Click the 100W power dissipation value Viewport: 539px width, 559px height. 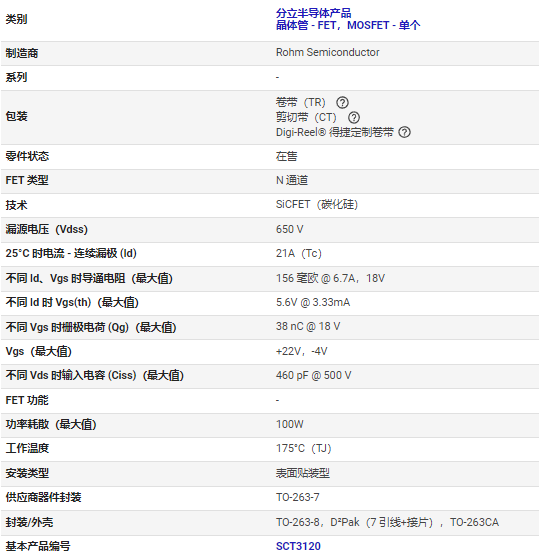(x=289, y=424)
